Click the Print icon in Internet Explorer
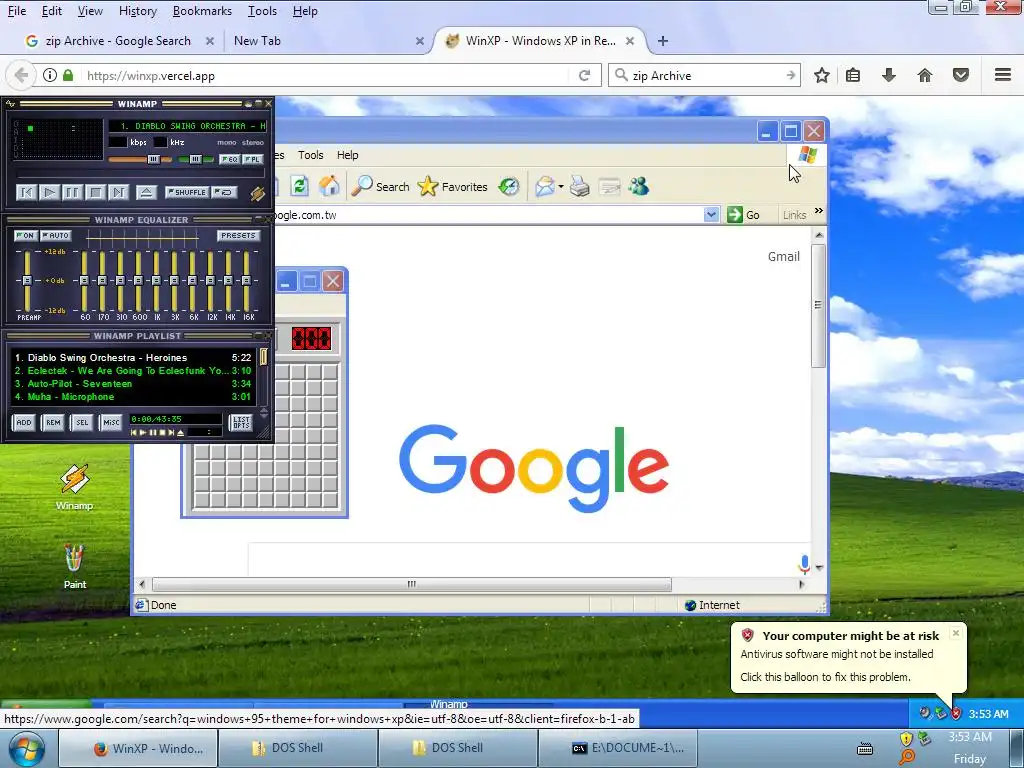The width and height of the screenshot is (1024, 768). 579,186
